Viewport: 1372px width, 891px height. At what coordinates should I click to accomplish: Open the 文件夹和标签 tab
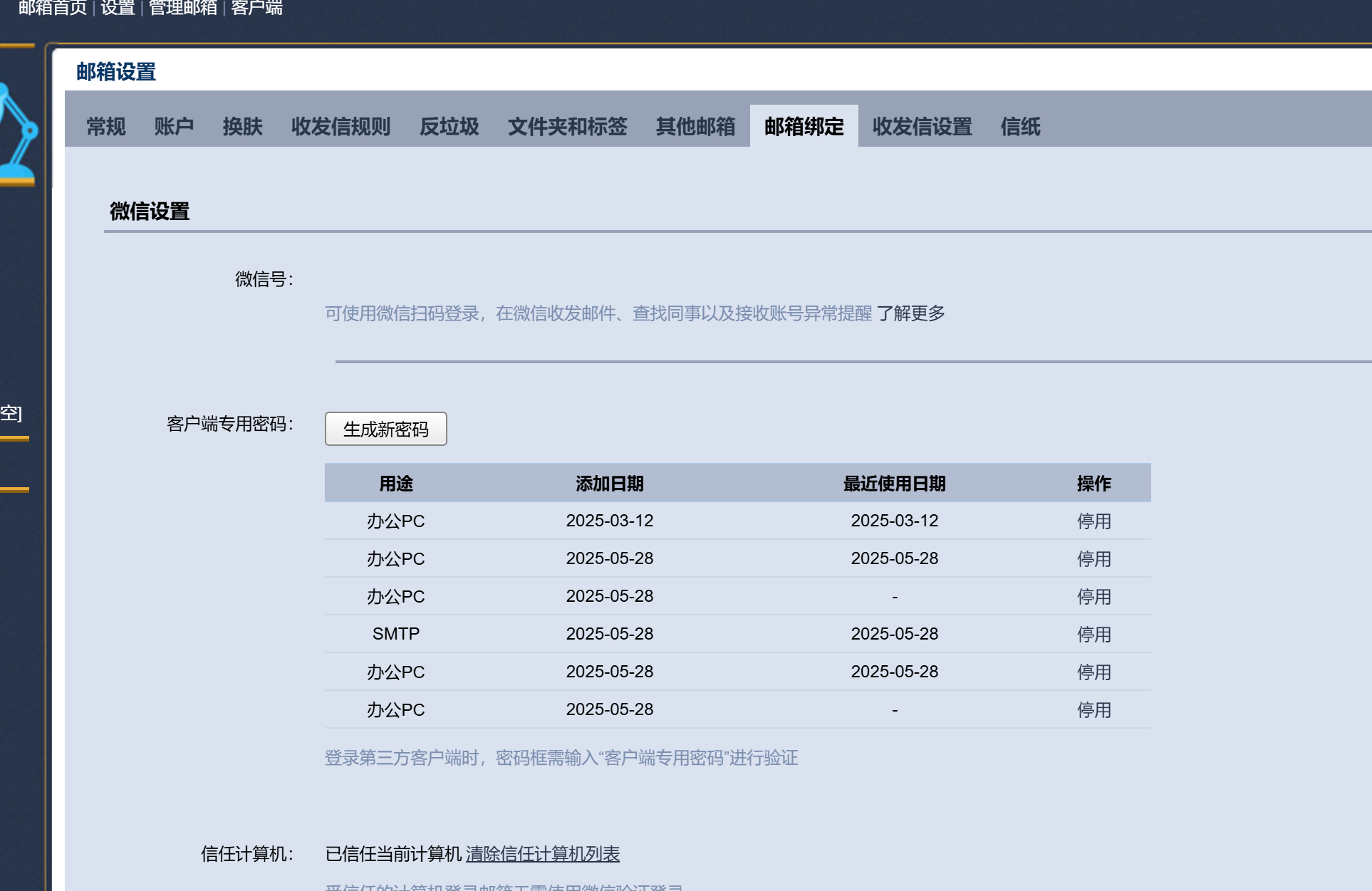[567, 127]
